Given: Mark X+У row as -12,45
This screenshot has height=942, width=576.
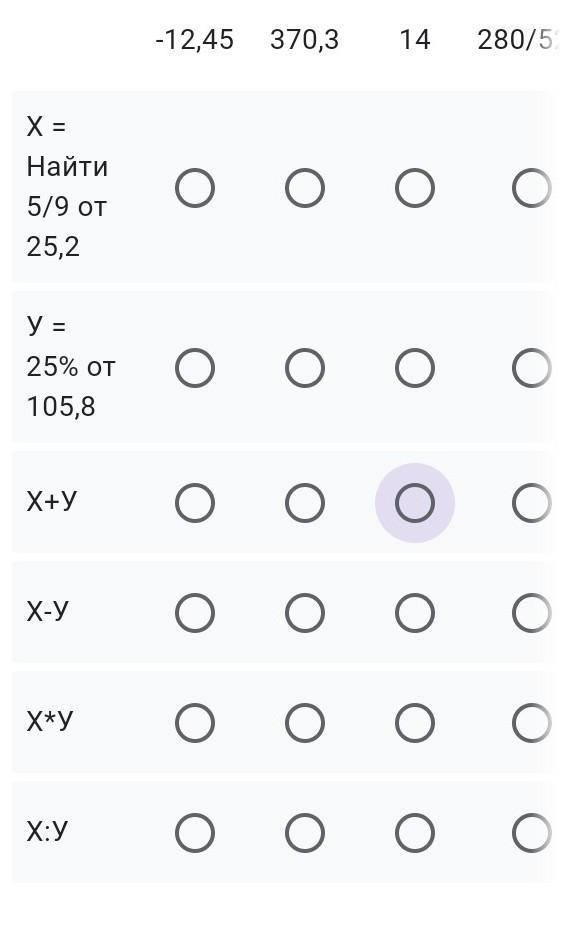Looking at the screenshot, I should (x=195, y=503).
